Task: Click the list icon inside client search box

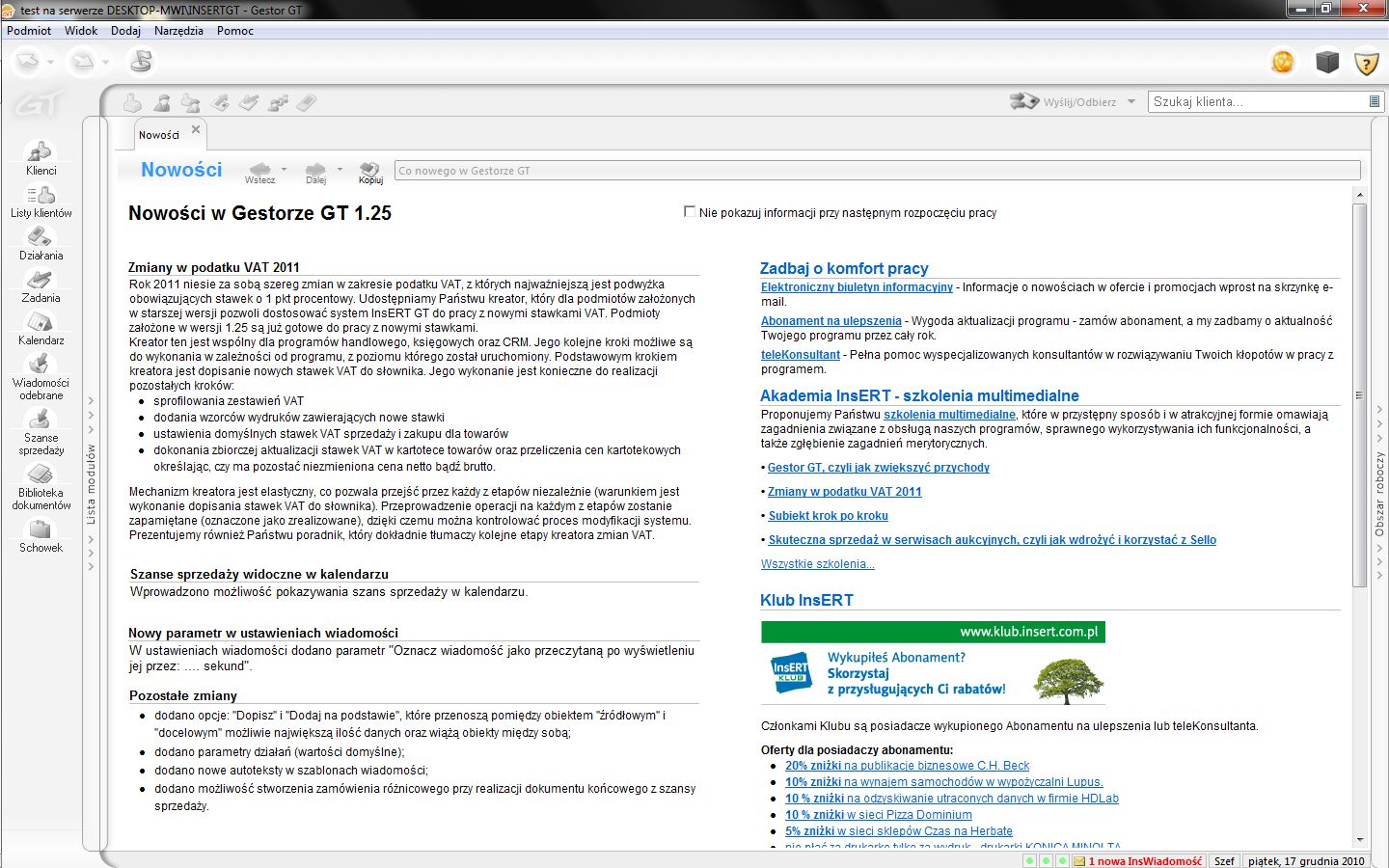Action: click(1375, 101)
